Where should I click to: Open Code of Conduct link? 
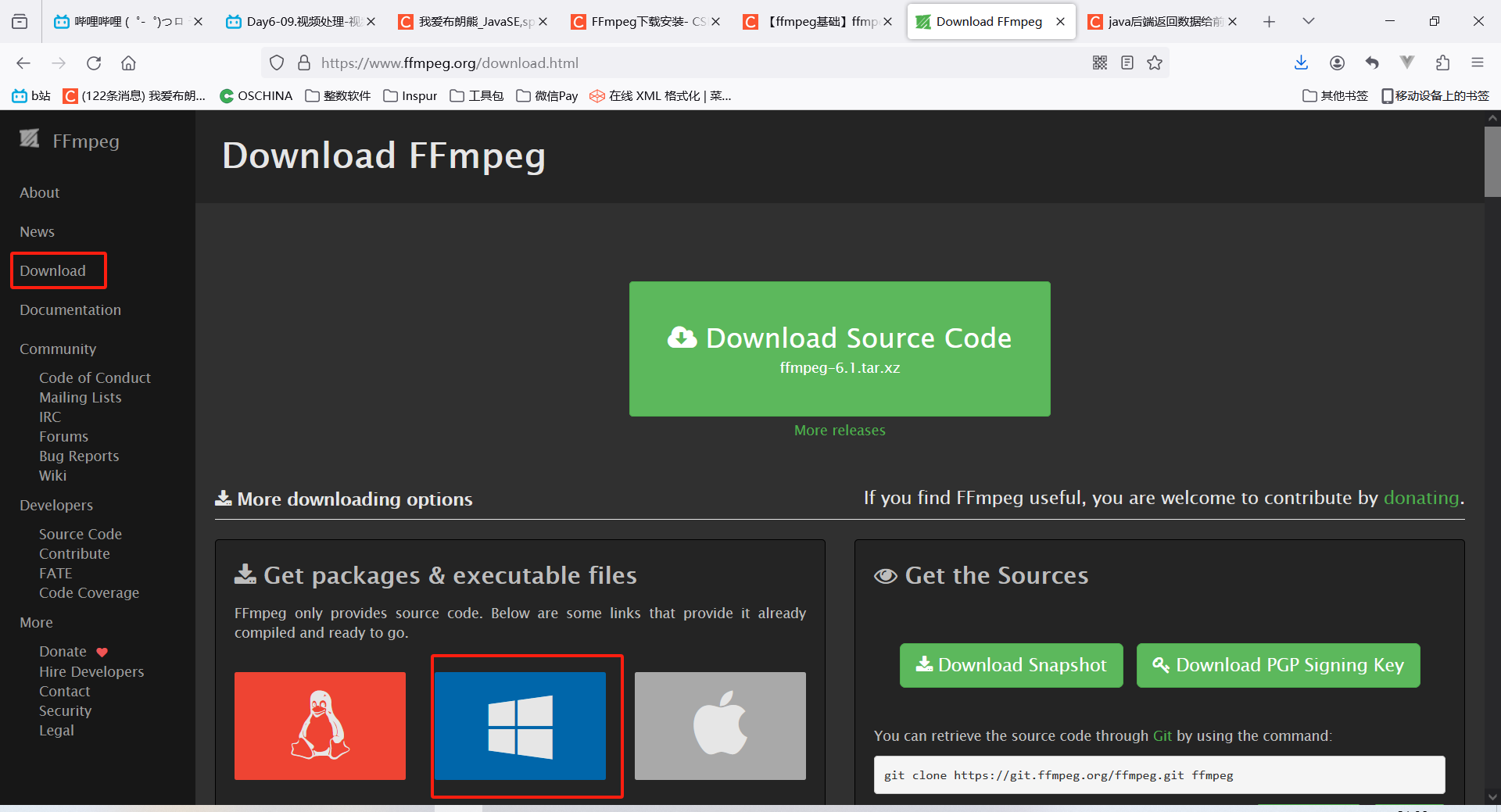tap(95, 377)
